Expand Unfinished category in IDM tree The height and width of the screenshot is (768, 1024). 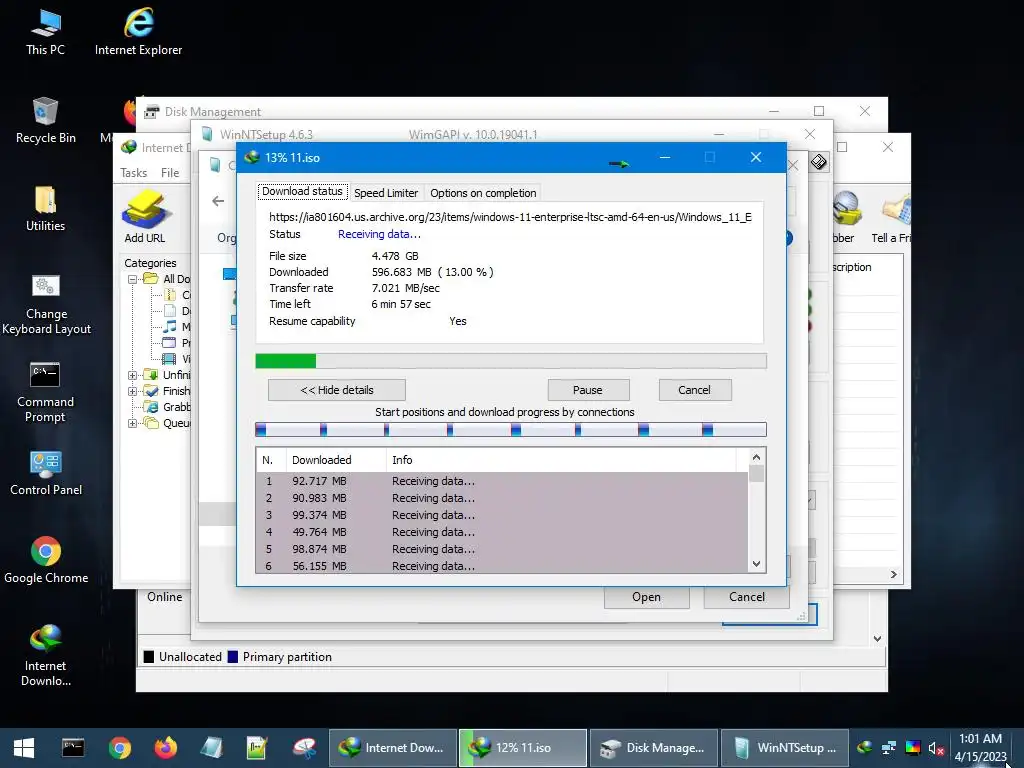(133, 375)
